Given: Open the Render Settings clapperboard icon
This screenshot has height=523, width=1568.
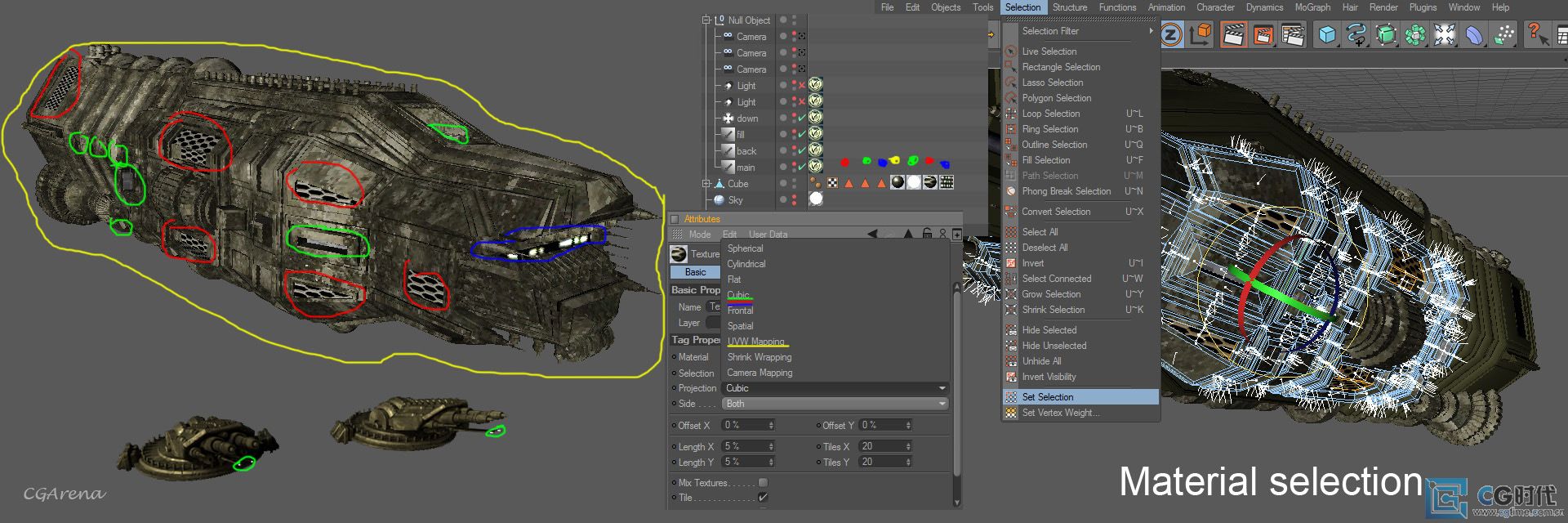Looking at the screenshot, I should [1293, 34].
